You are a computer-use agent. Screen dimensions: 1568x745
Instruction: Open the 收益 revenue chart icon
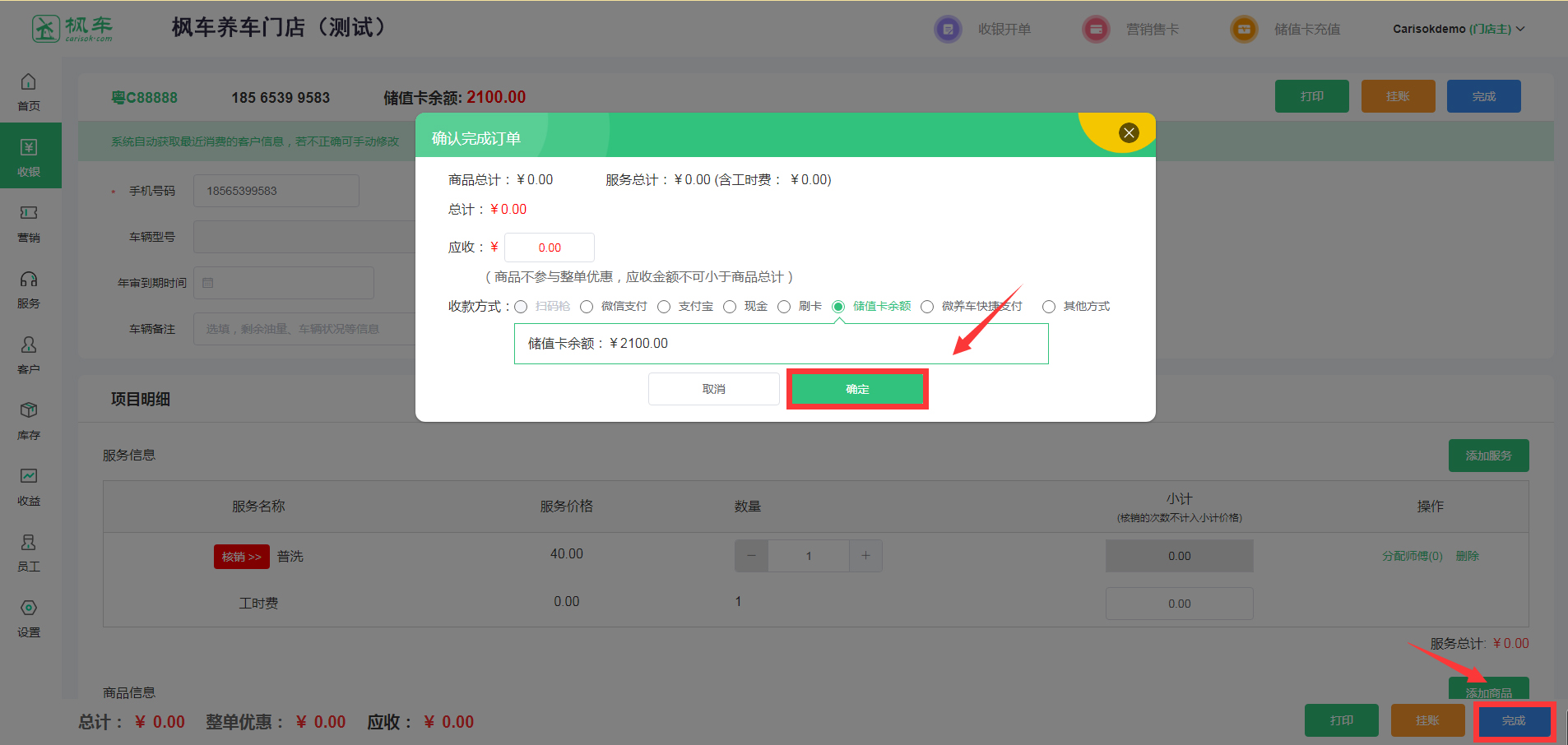click(x=29, y=476)
